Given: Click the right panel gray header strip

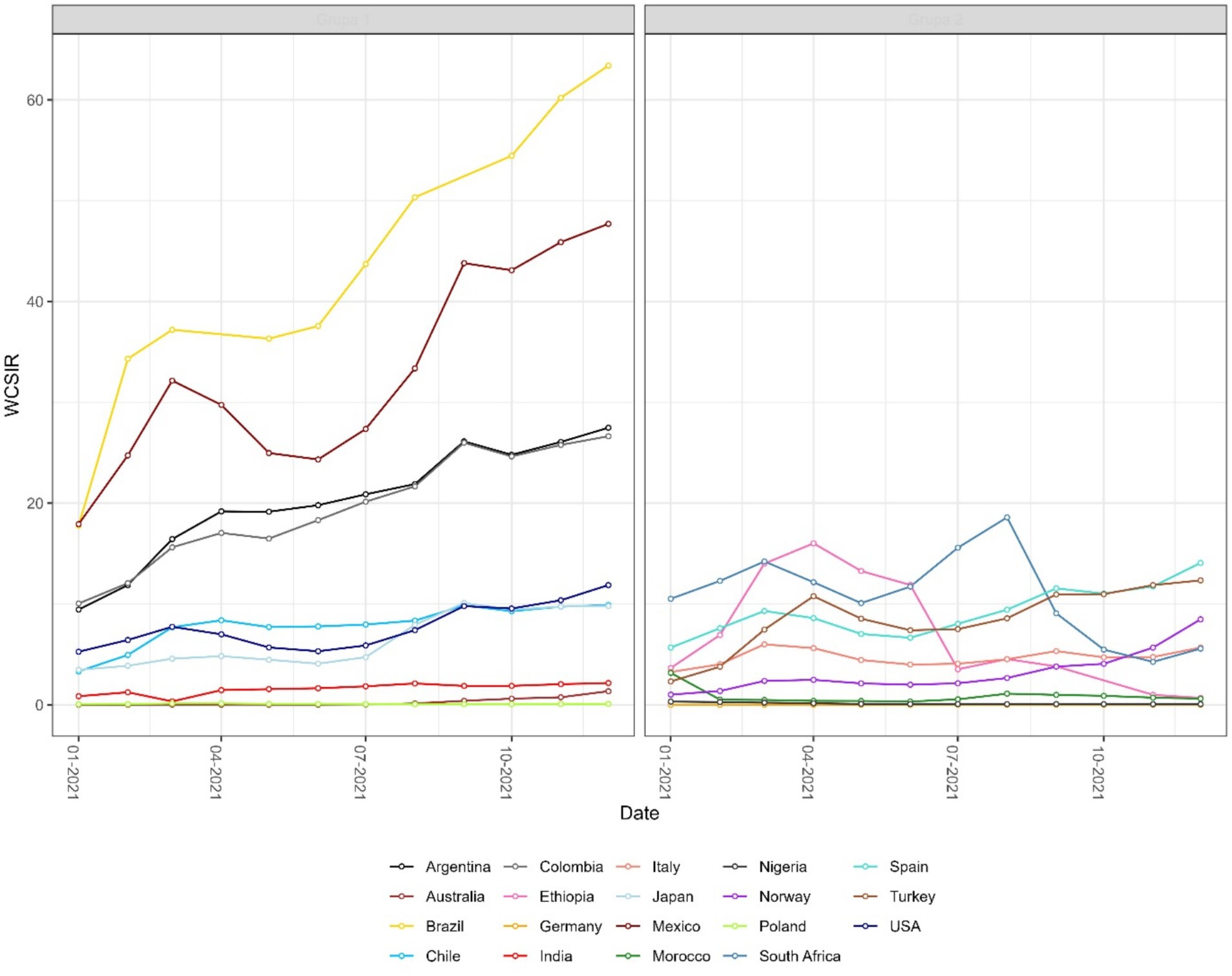Looking at the screenshot, I should coord(935,19).
